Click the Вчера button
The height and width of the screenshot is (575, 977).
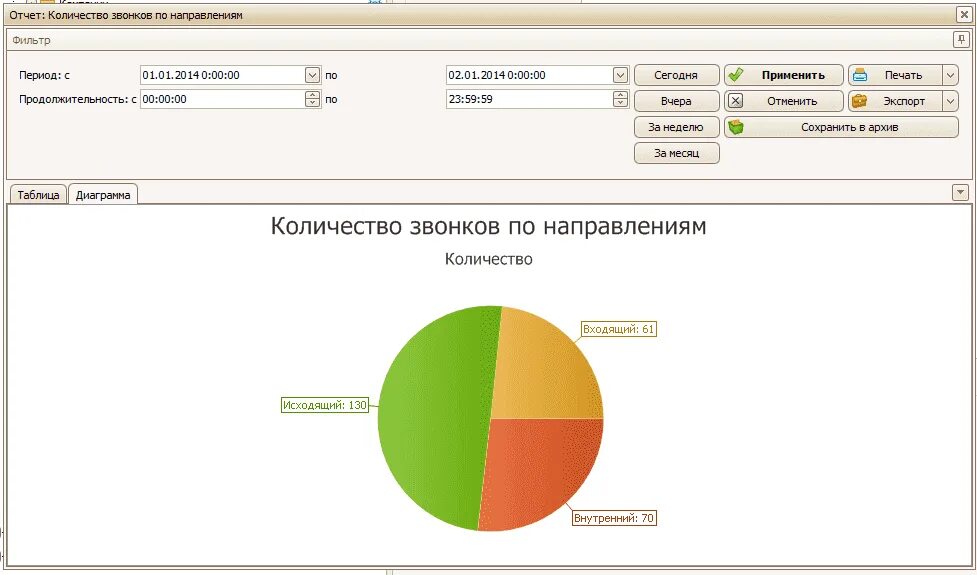[677, 101]
